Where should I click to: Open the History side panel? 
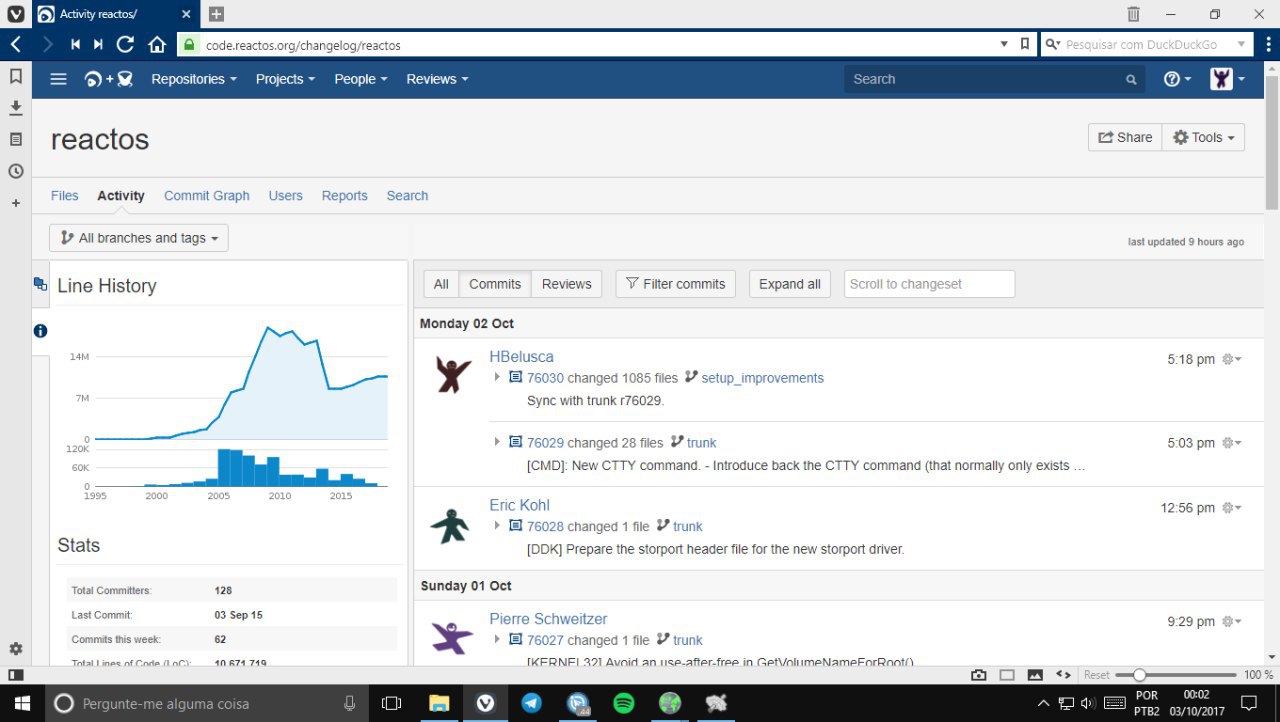tap(16, 172)
